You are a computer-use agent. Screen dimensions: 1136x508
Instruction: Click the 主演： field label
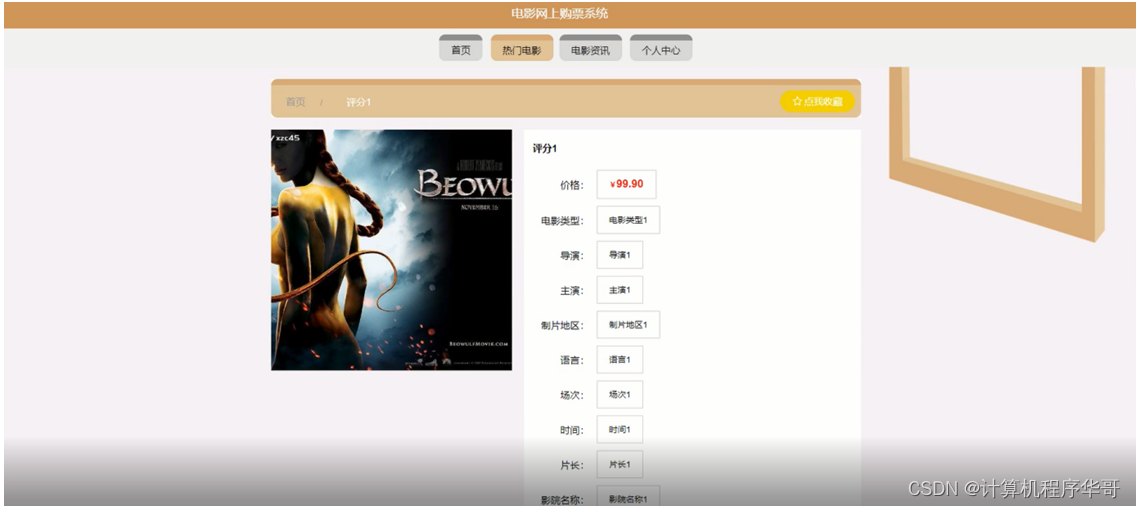point(572,291)
